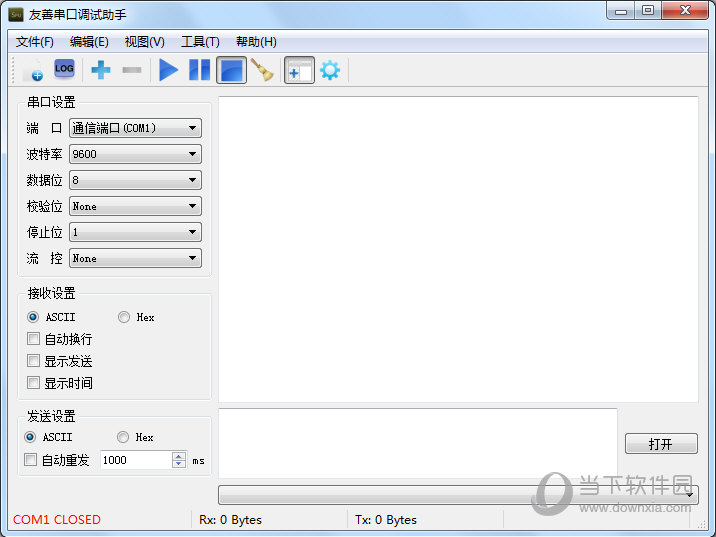Minimize the 友善串口调试助手 window
Viewport: 716px width, 537px height.
(x=621, y=11)
